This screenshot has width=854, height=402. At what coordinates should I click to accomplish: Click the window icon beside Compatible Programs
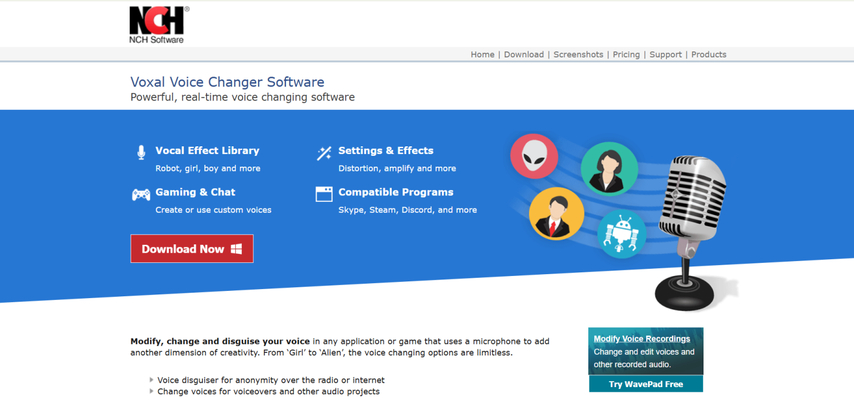coord(324,194)
